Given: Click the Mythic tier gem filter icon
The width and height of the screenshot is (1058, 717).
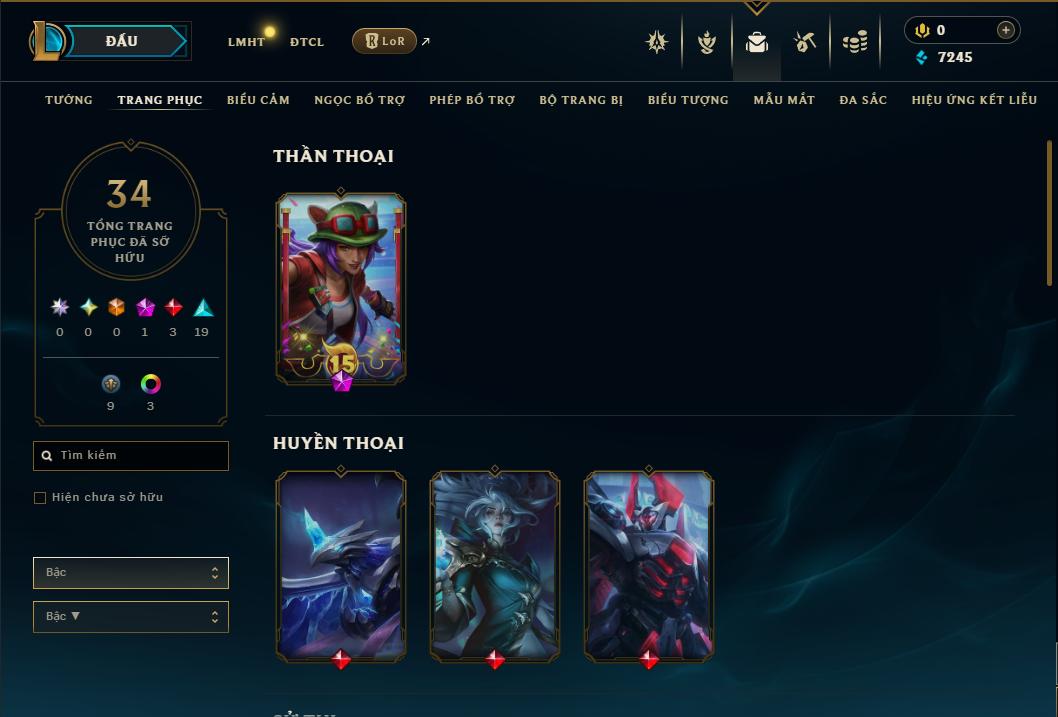Looking at the screenshot, I should tap(145, 308).
